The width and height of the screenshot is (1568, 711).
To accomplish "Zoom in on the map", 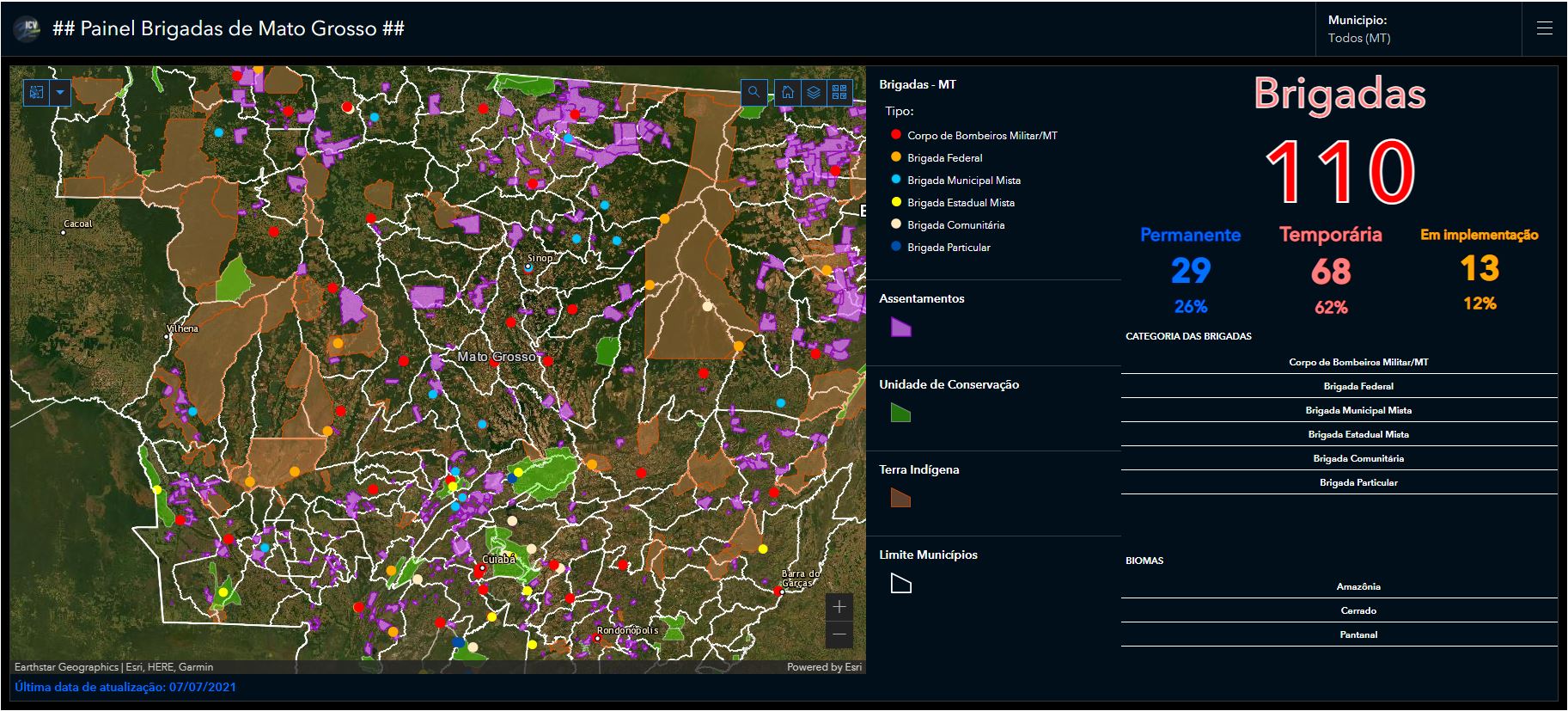I will 839,607.
